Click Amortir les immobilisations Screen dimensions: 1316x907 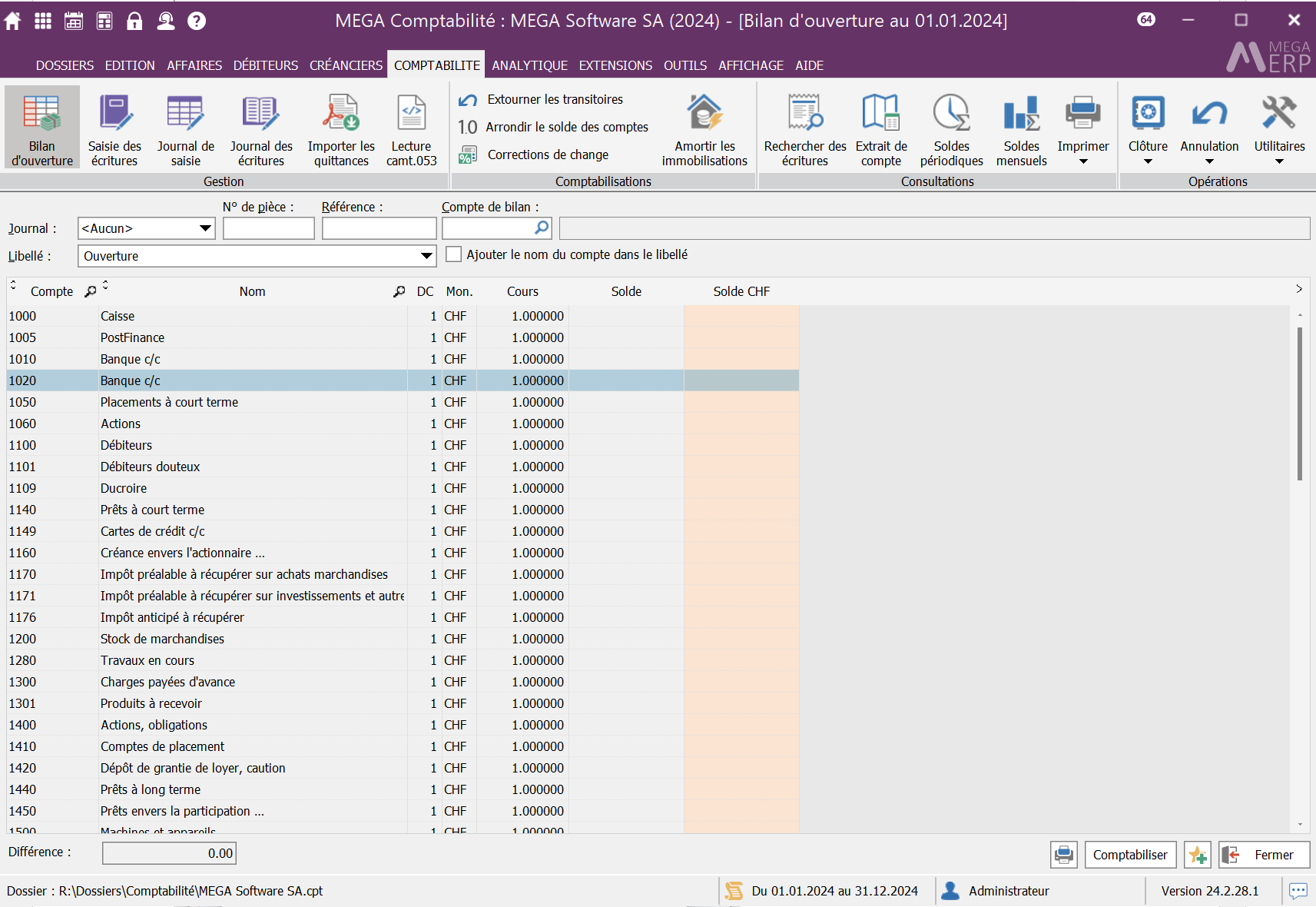coord(704,131)
